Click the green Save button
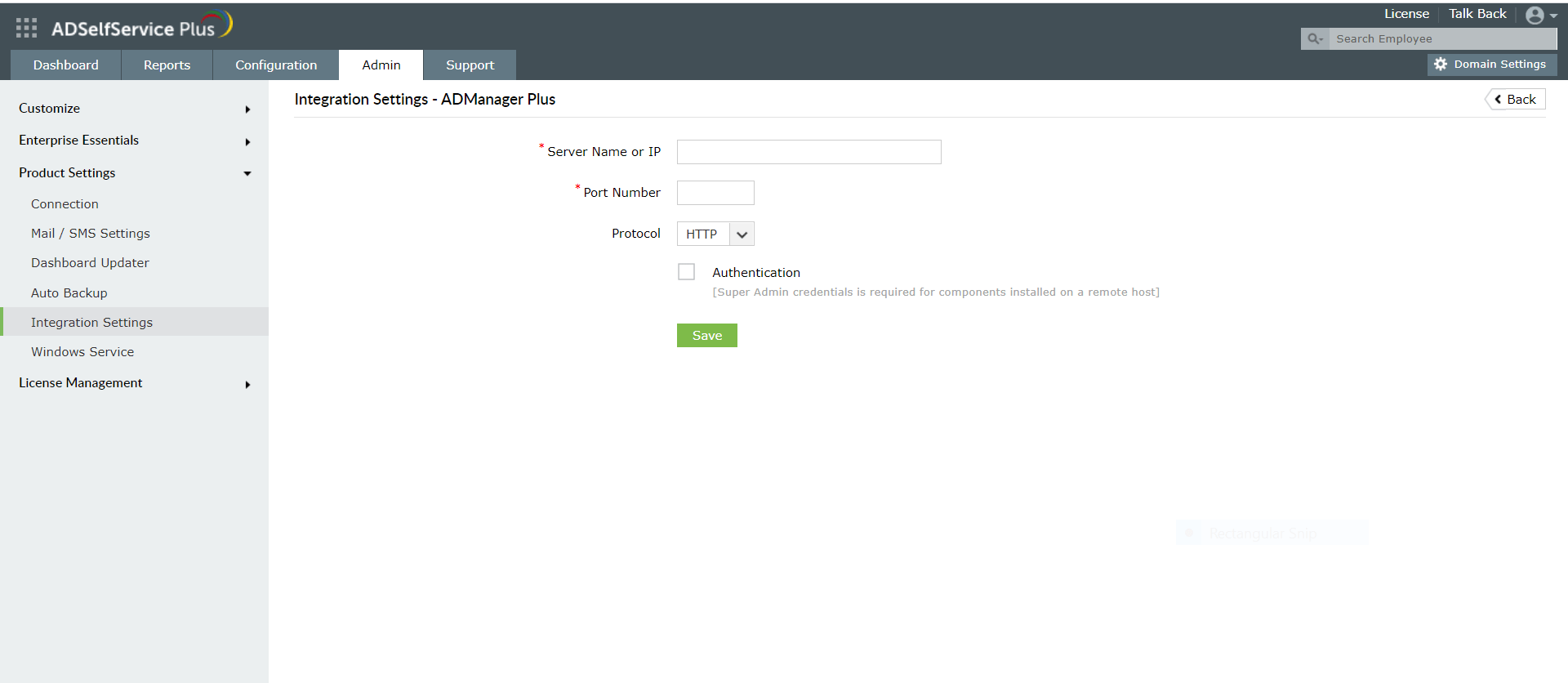1568x683 pixels. 707,335
